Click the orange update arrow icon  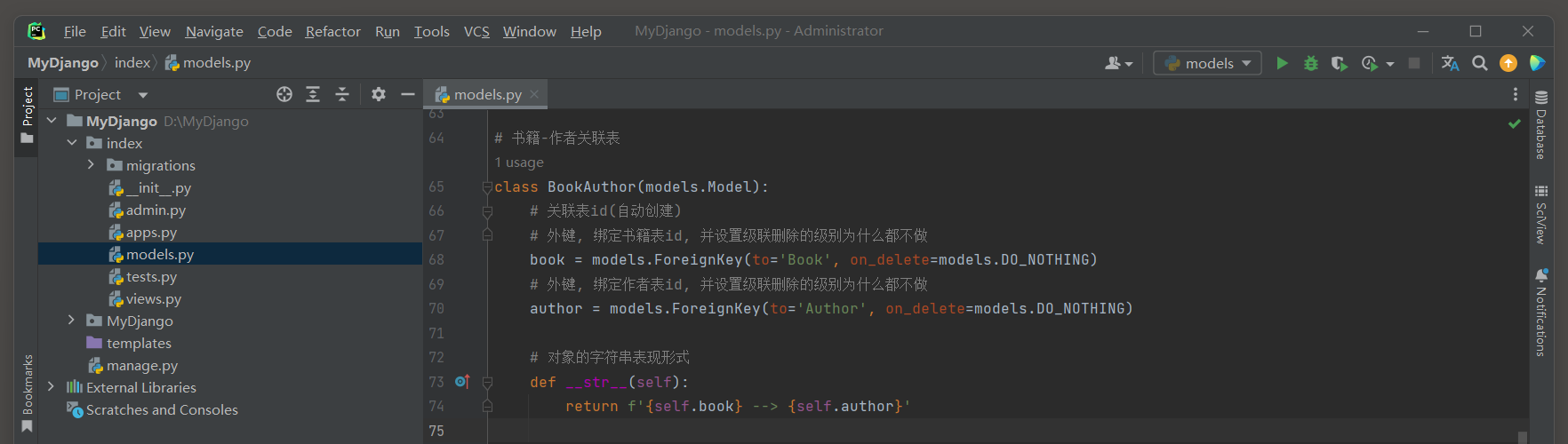click(1508, 63)
